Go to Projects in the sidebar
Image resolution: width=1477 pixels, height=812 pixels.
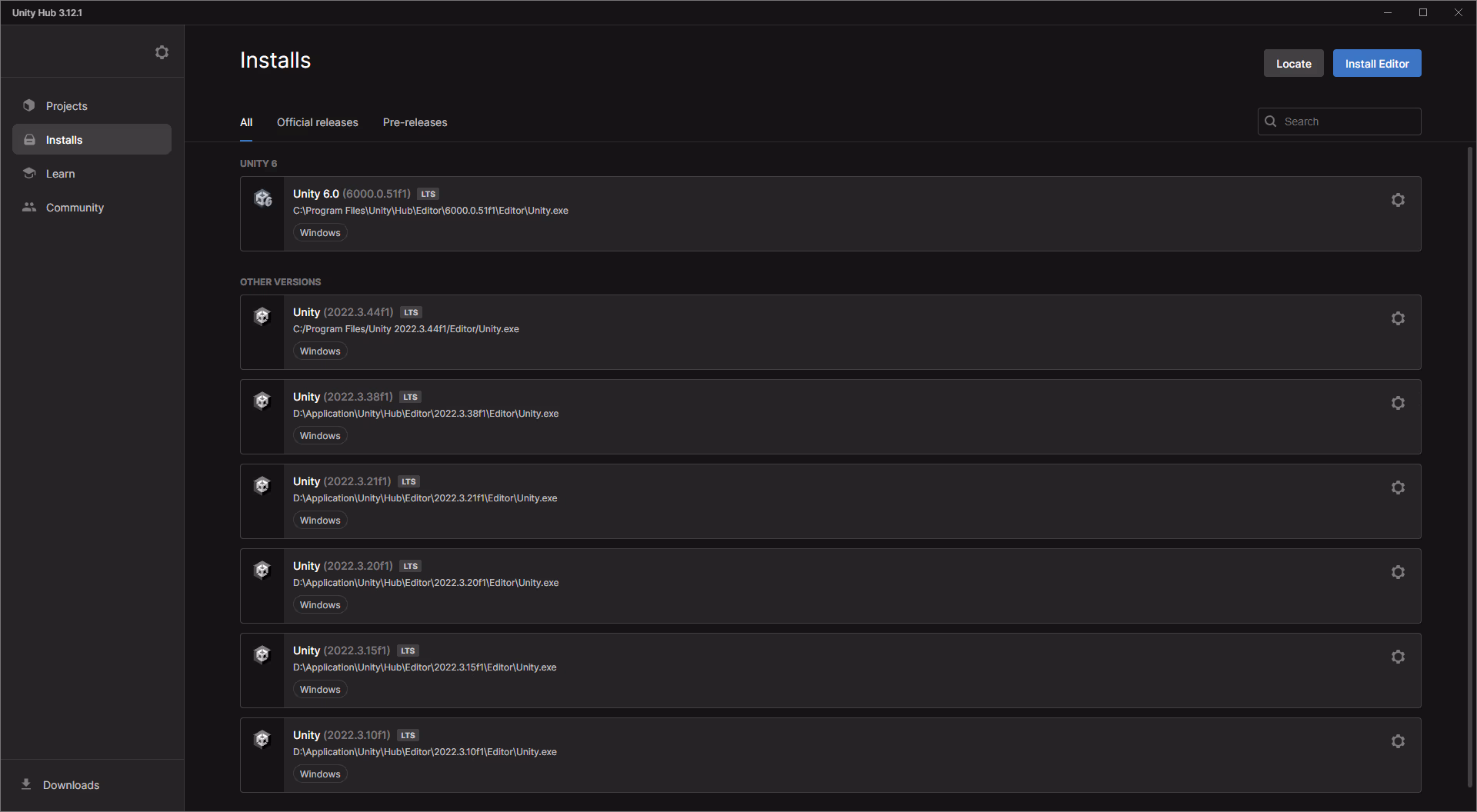(x=66, y=106)
